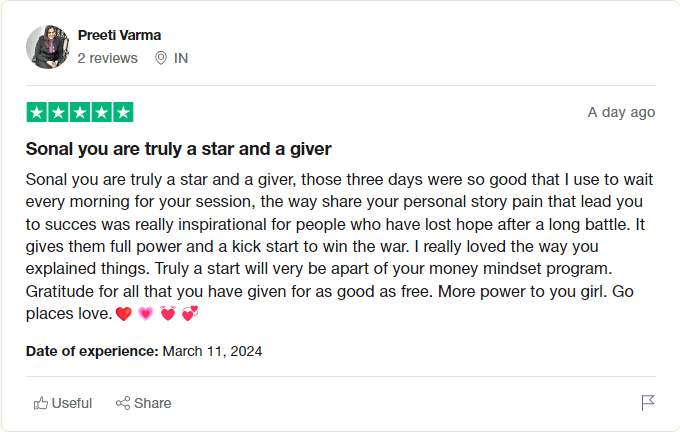Click the share network icon
680x432 pixels.
pos(123,403)
